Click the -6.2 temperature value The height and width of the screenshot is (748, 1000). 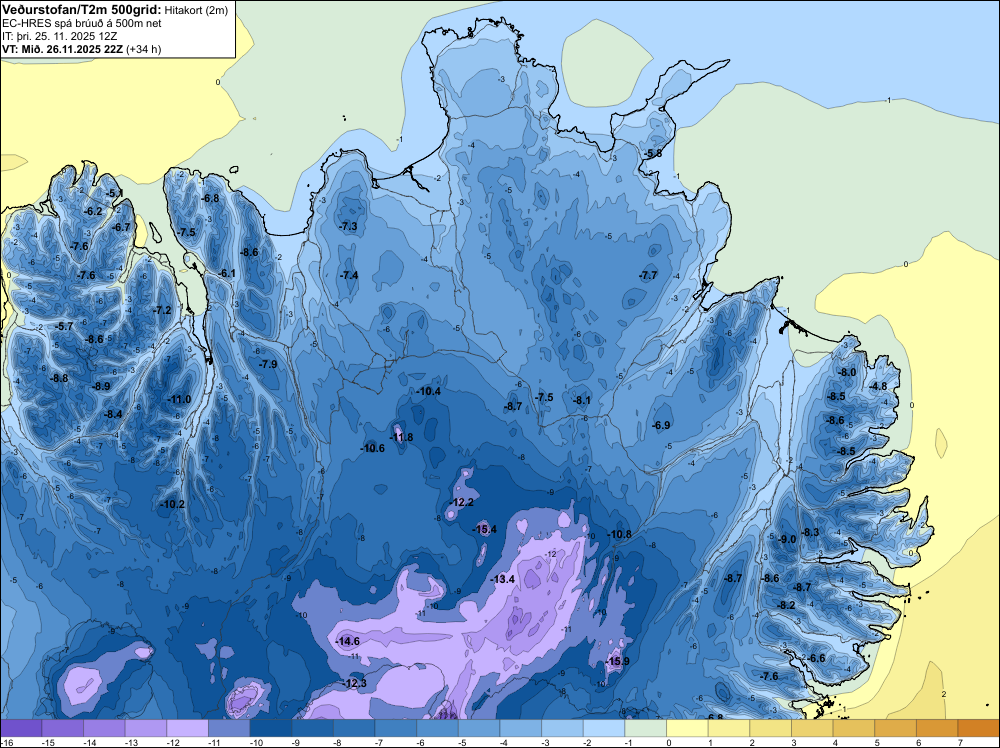pyautogui.click(x=94, y=211)
